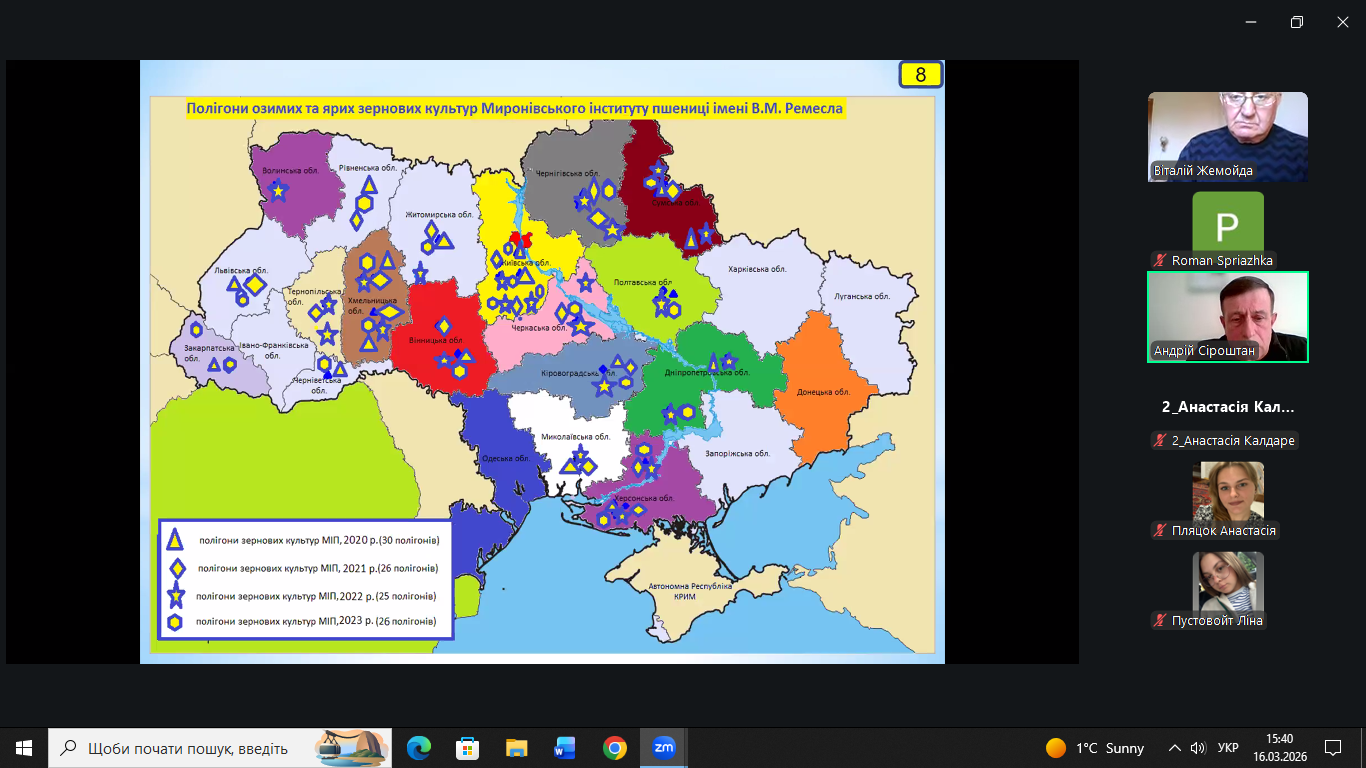The width and height of the screenshot is (1366, 768).
Task: Open the notification center icon
Action: point(1332,748)
